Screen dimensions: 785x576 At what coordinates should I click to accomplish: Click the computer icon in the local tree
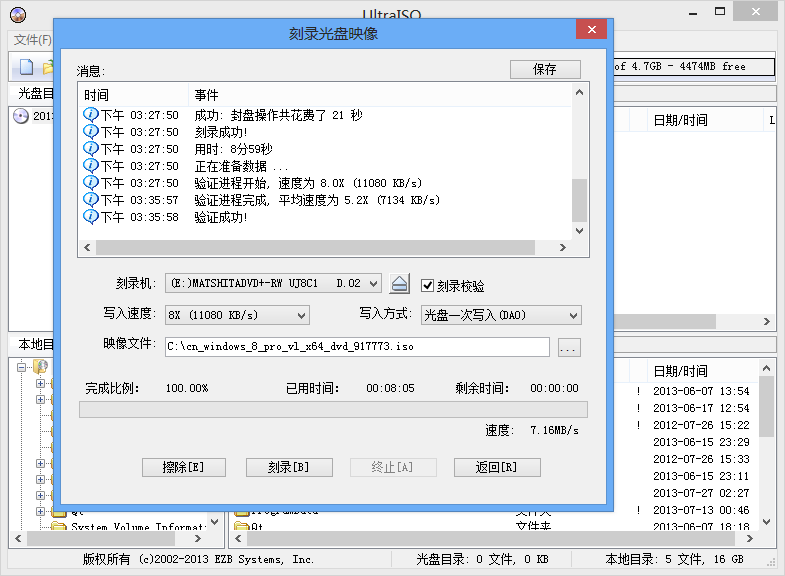[41, 367]
